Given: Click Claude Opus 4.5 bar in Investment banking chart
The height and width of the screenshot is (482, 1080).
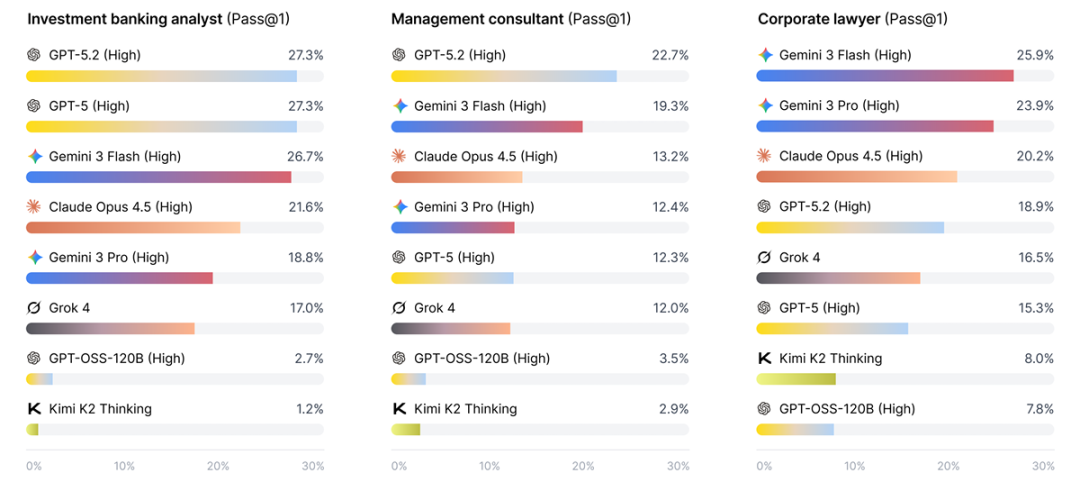Looking at the screenshot, I should pos(132,228).
